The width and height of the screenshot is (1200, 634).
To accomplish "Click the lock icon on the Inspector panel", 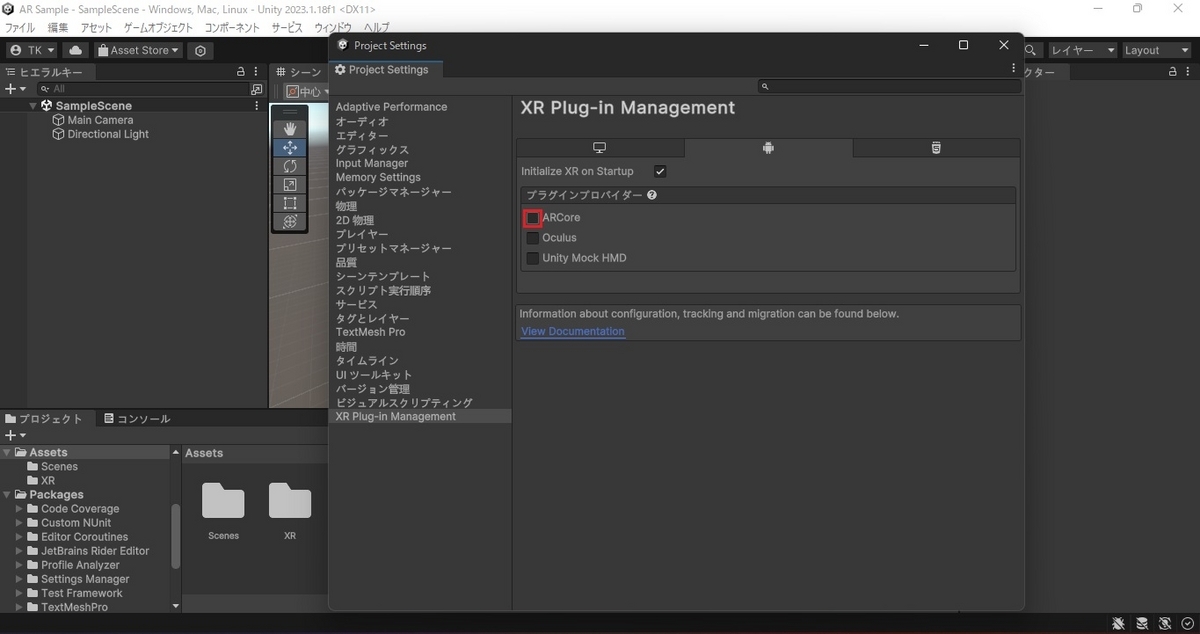I will [1171, 72].
